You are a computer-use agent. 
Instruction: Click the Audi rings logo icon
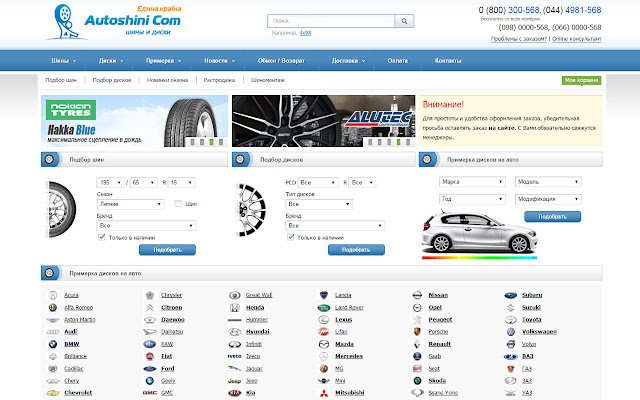pos(53,332)
